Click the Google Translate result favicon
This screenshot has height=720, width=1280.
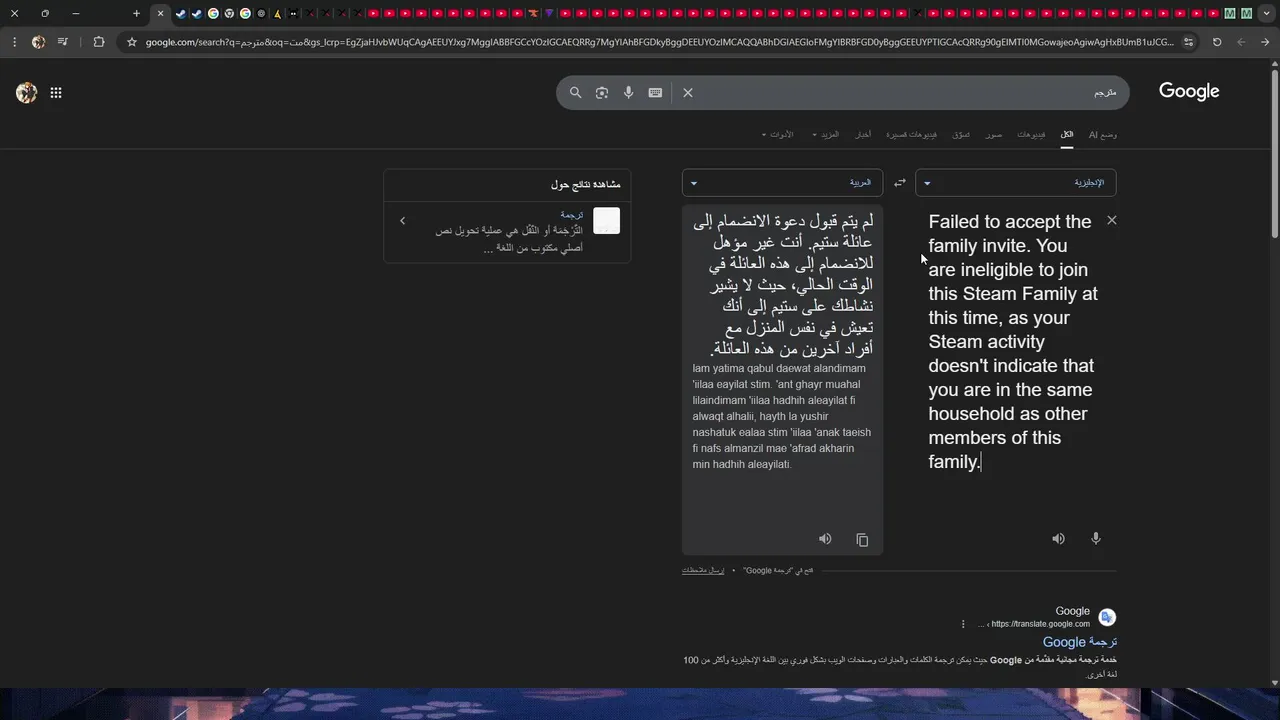click(x=1107, y=617)
